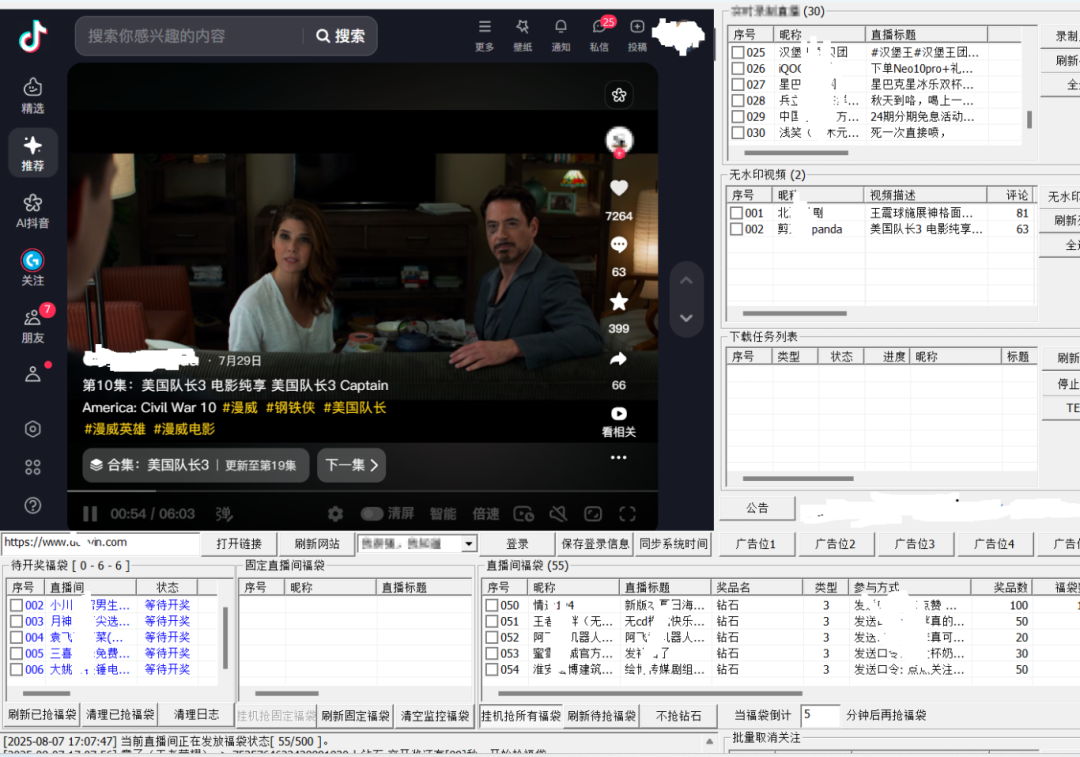
Task: Go to previous video with up chevron
Action: 686,281
